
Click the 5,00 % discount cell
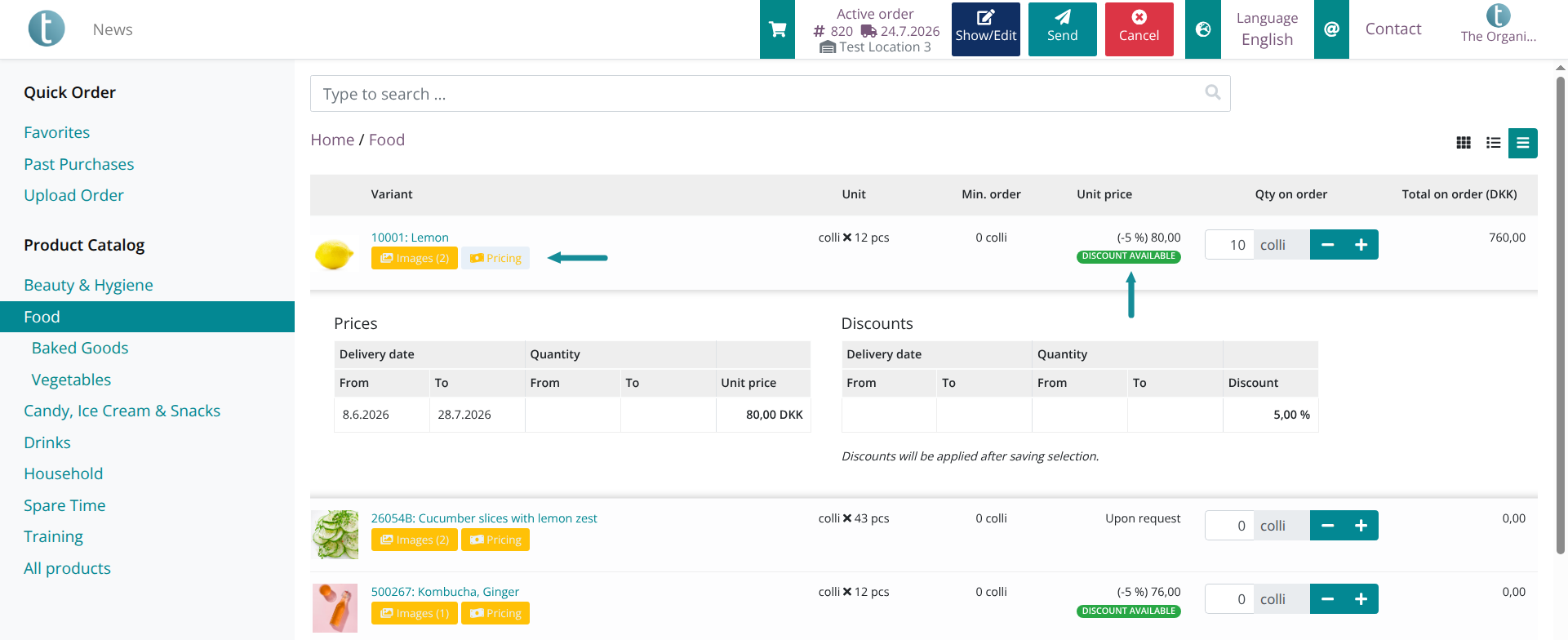(1270, 415)
